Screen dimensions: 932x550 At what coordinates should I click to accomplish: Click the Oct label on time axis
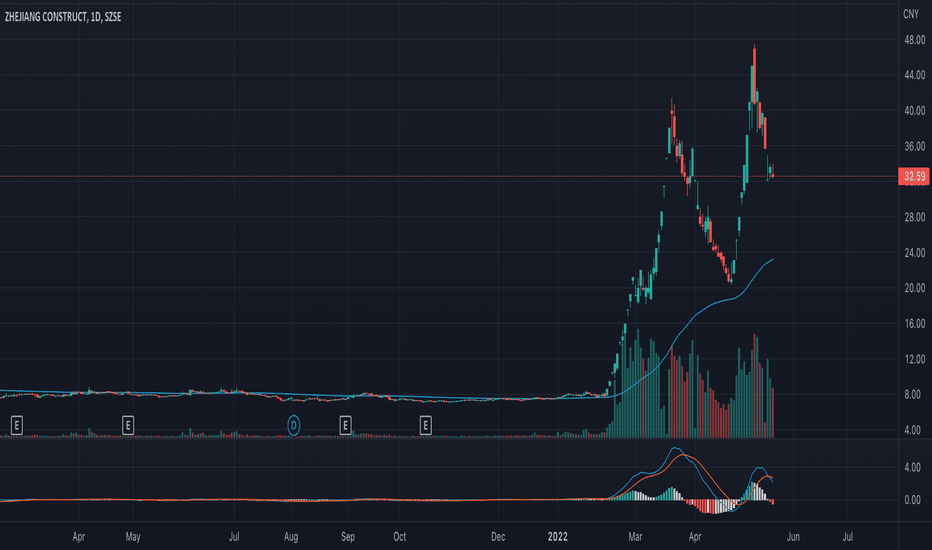[399, 537]
